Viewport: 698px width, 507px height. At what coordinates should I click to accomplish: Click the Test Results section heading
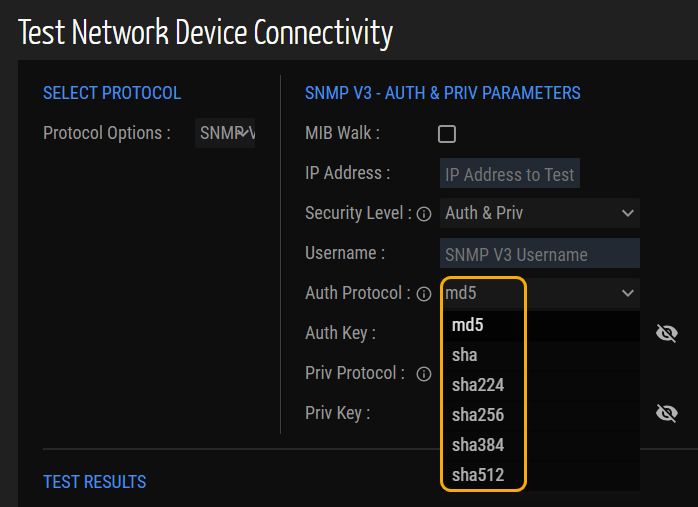(x=95, y=482)
